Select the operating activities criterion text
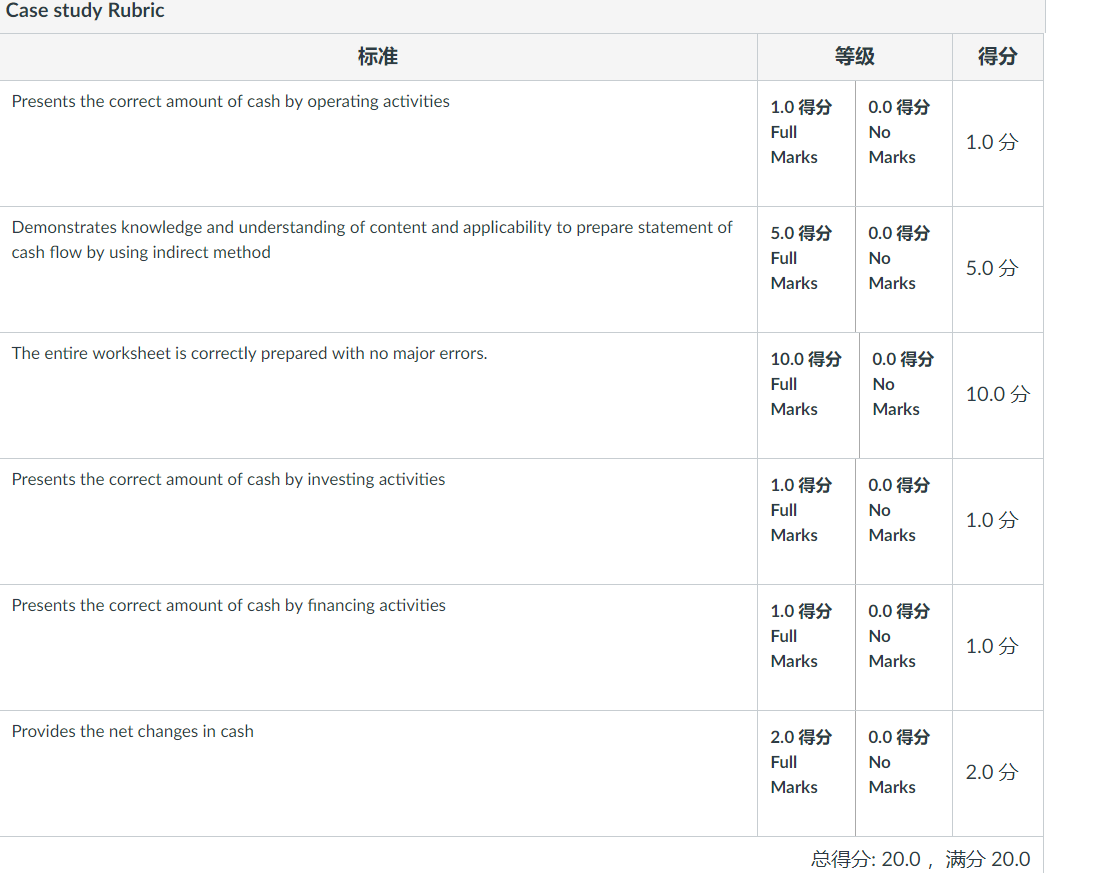Image resolution: width=1096 pixels, height=873 pixels. click(x=231, y=101)
